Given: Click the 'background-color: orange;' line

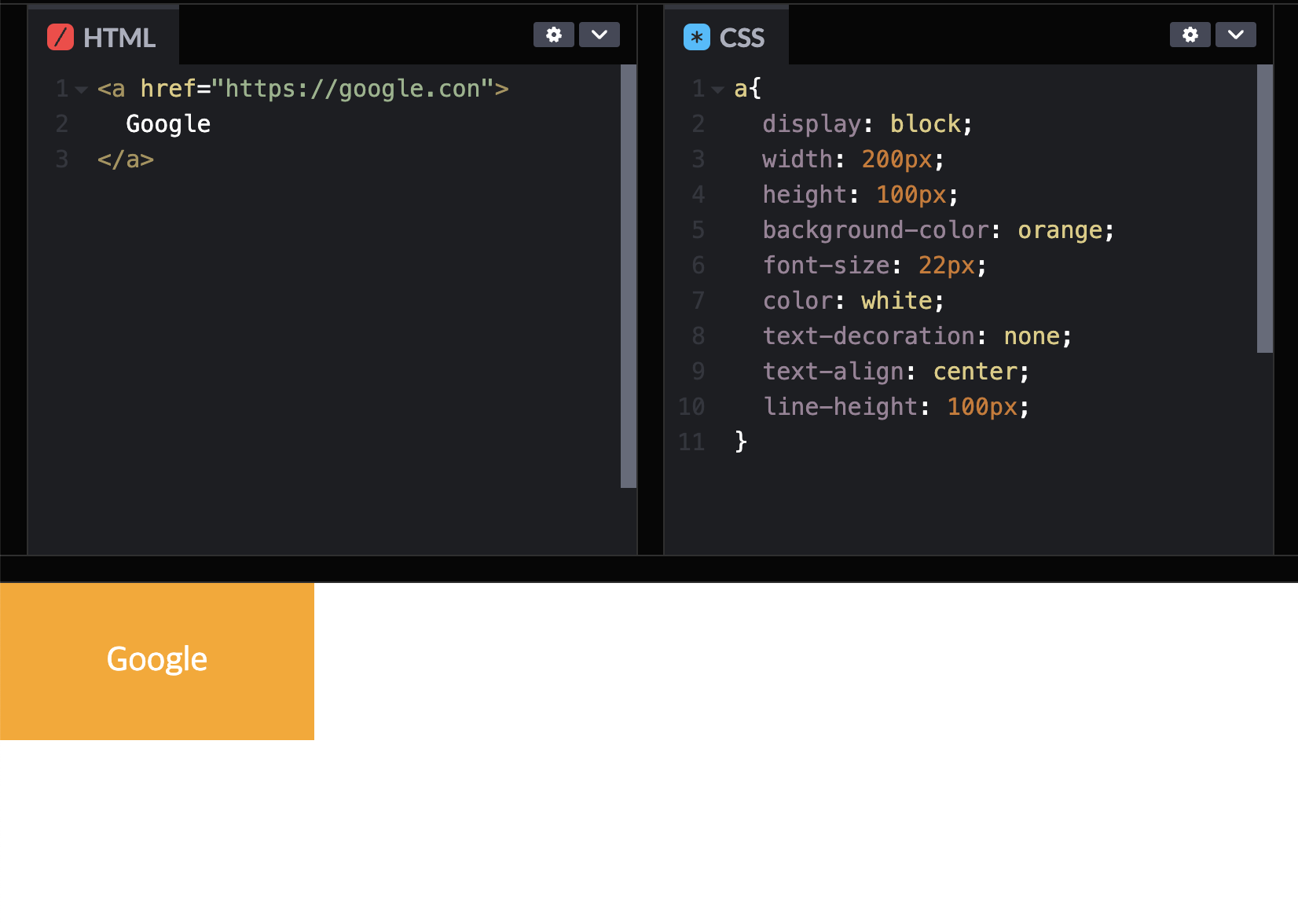Looking at the screenshot, I should point(938,230).
